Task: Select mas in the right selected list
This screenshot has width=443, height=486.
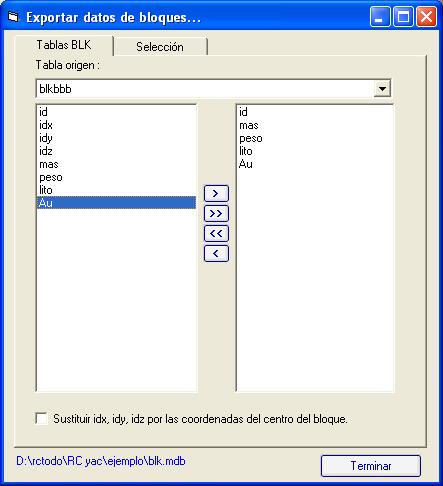Action: [x=314, y=125]
